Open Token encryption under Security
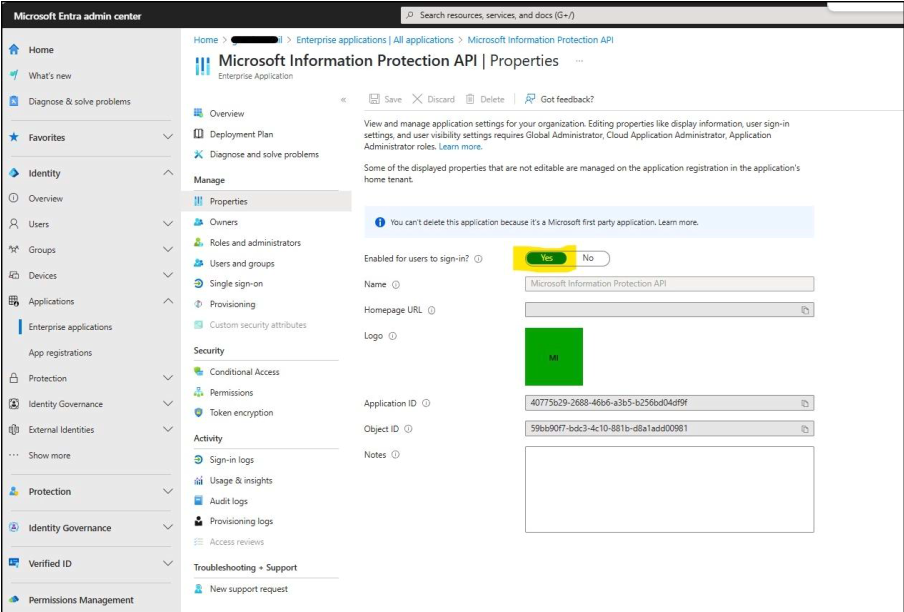 (x=241, y=413)
